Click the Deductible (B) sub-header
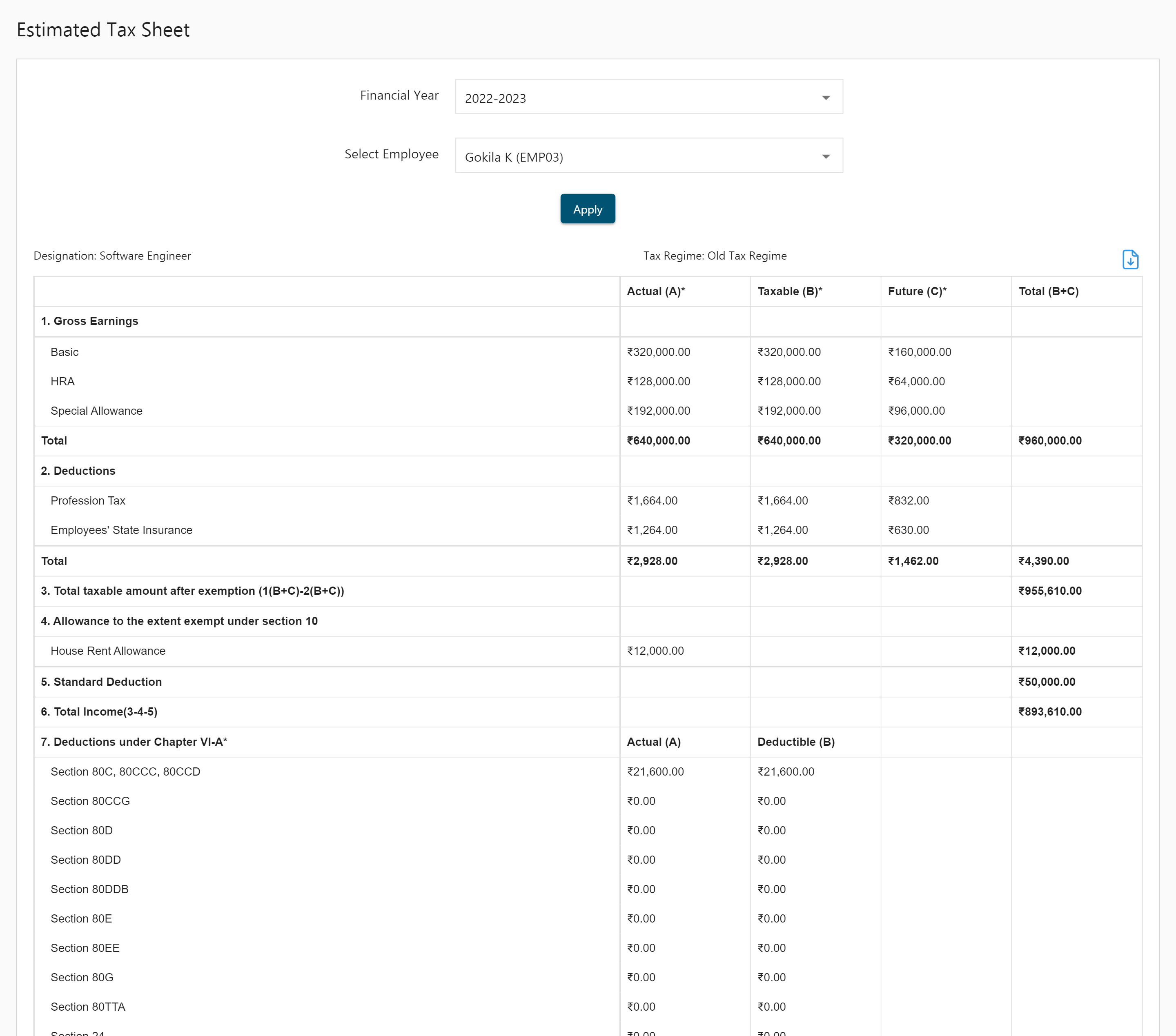Screen dimensions: 1176x1036 point(796,741)
